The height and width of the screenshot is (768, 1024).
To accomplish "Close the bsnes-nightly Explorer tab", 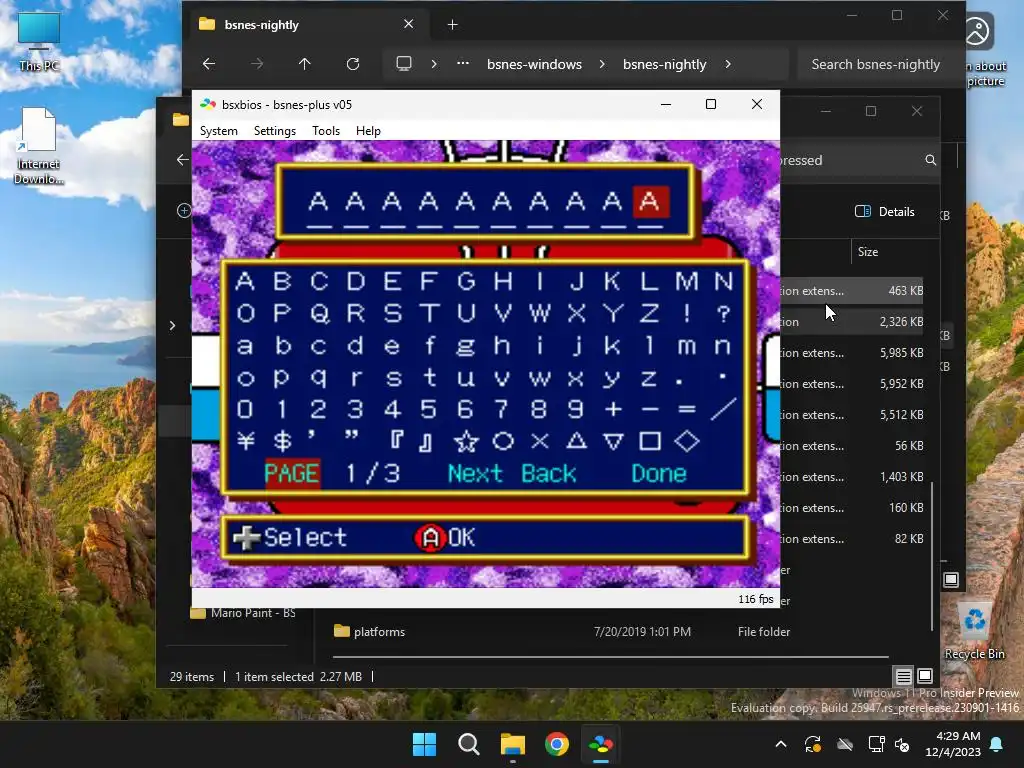I will [408, 24].
